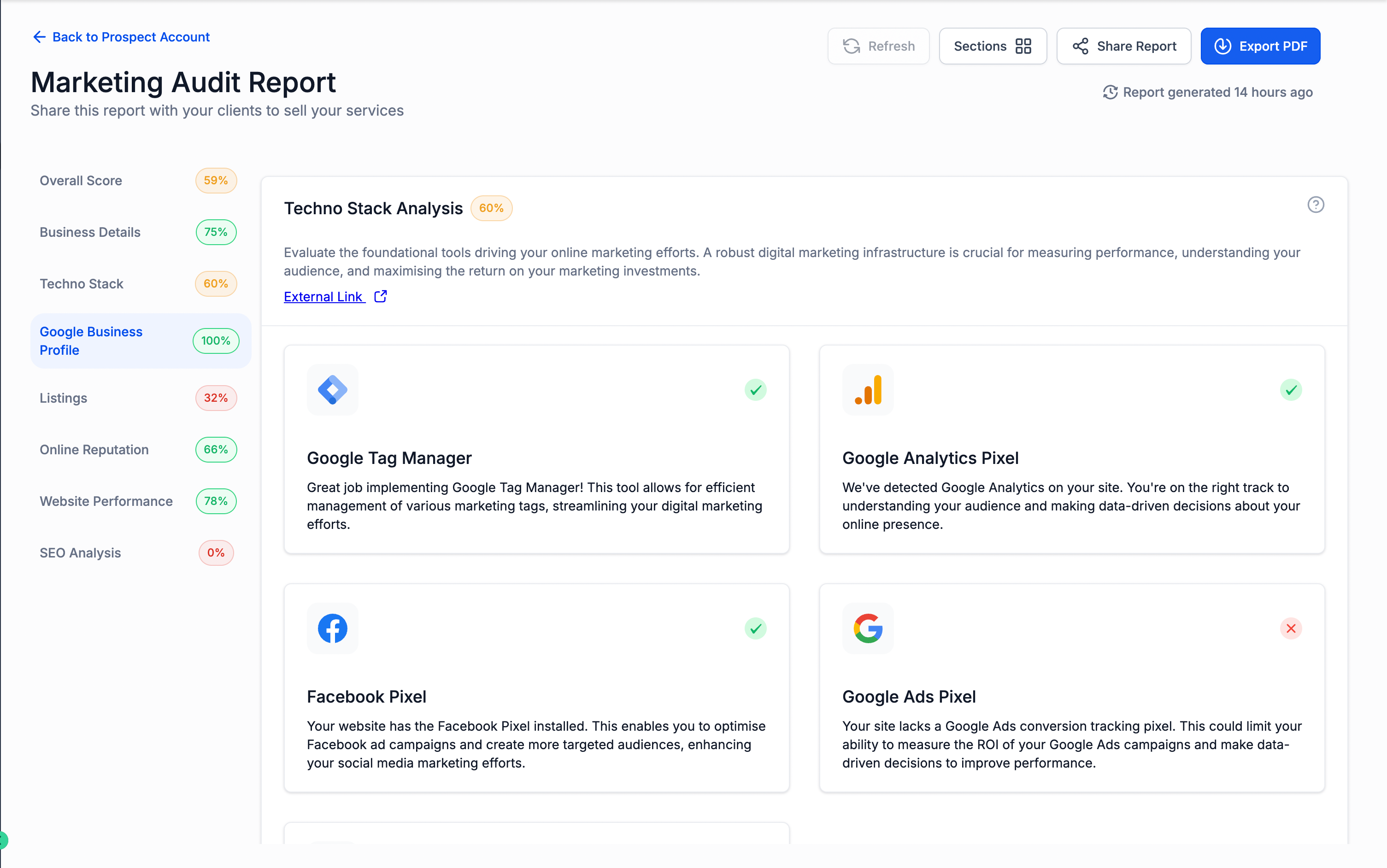Click Share Report button
1387x868 pixels.
coord(1123,46)
